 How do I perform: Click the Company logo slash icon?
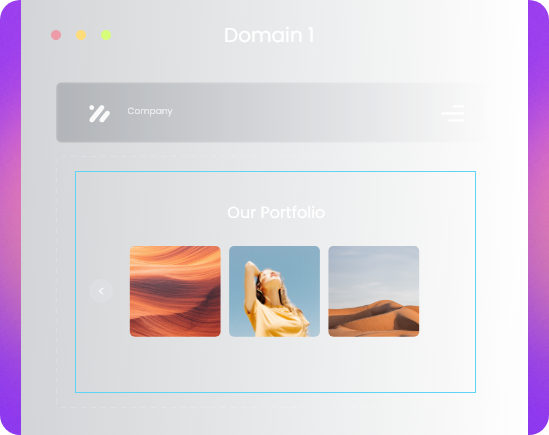point(99,113)
